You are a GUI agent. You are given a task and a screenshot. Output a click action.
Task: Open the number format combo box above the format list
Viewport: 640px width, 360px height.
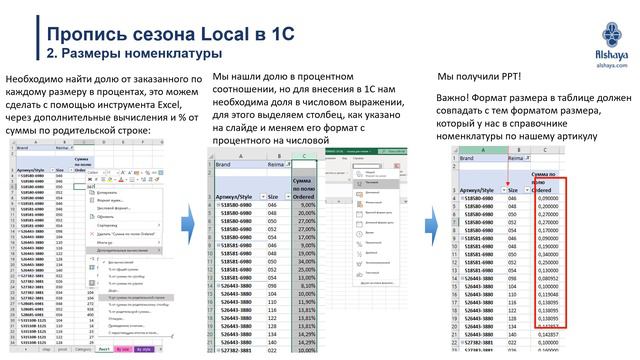coord(367,166)
